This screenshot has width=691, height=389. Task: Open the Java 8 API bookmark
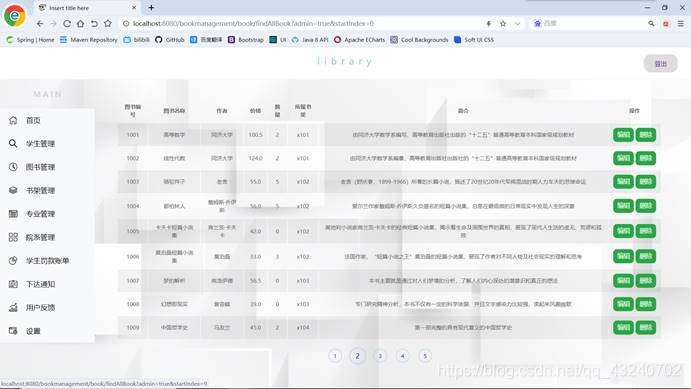point(310,40)
